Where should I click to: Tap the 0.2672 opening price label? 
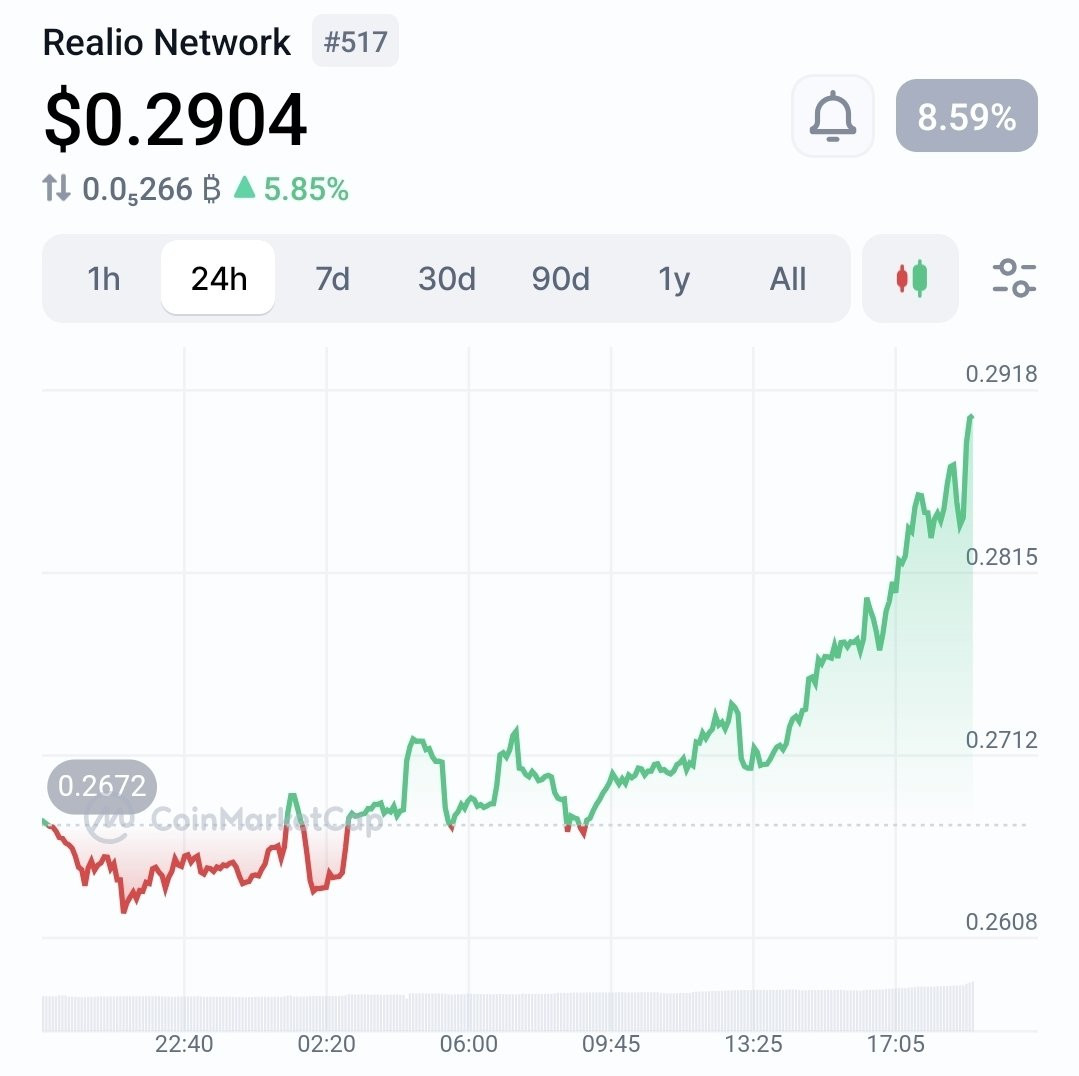pyautogui.click(x=102, y=786)
